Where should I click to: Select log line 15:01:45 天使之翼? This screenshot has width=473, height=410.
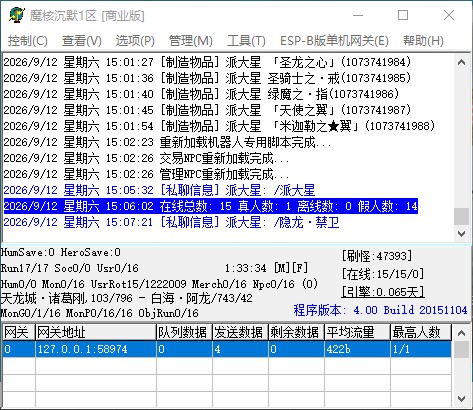[207, 110]
